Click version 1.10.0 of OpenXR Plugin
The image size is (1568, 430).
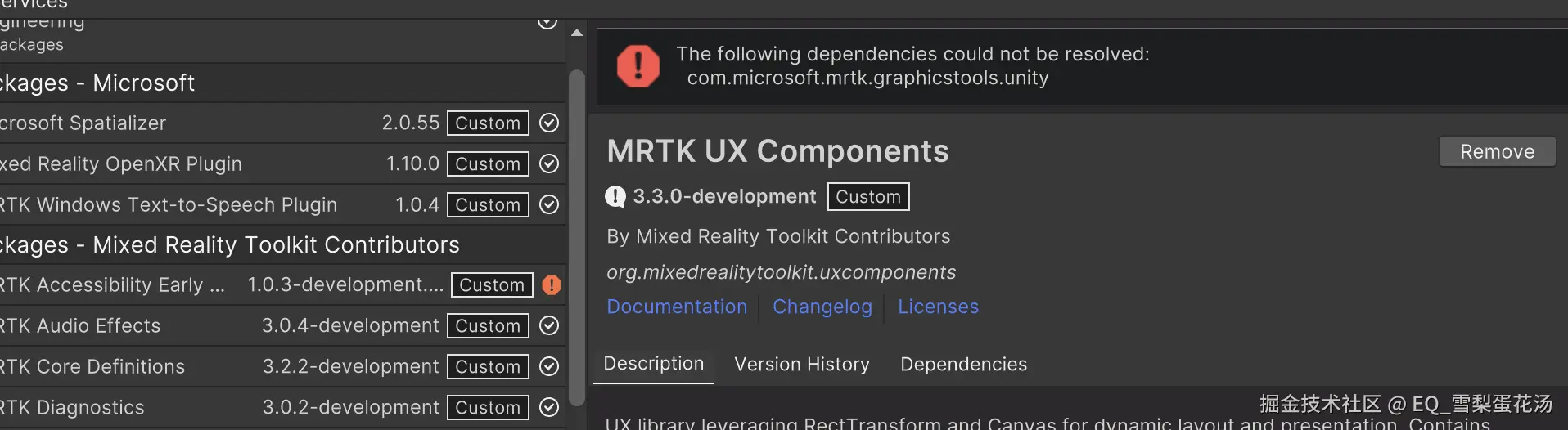412,163
